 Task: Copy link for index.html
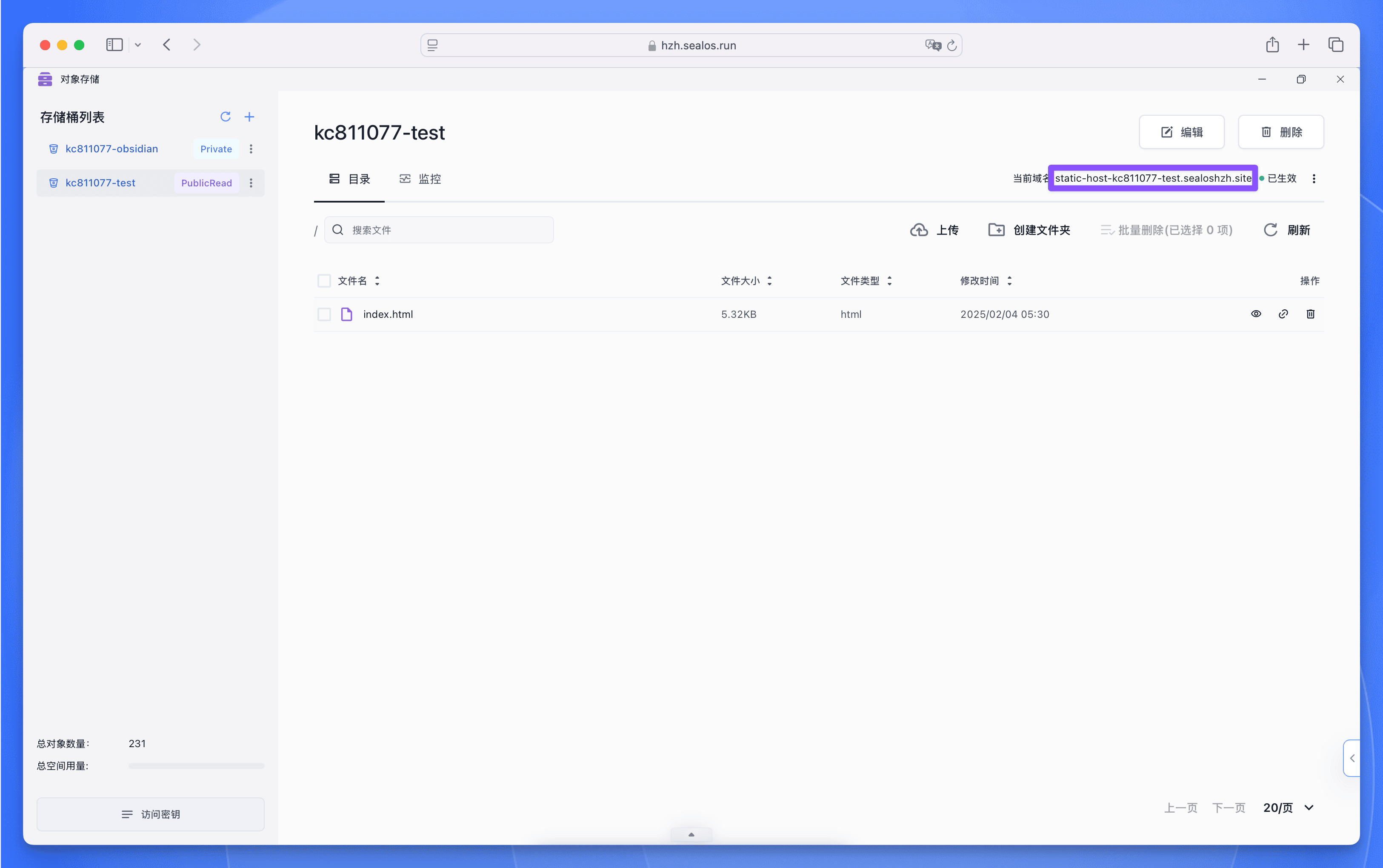1283,314
